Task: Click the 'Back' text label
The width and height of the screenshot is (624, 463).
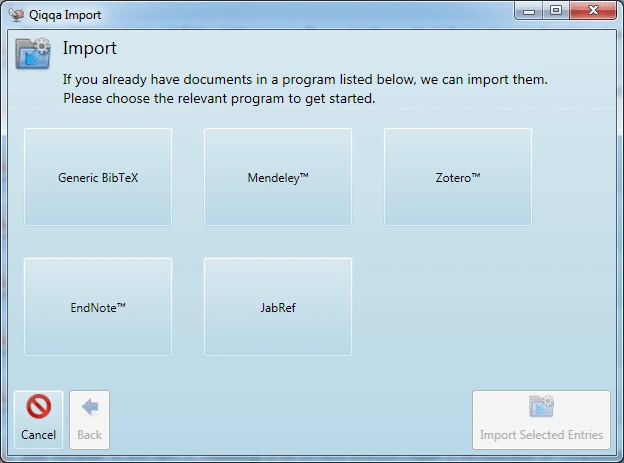Action: (x=89, y=435)
